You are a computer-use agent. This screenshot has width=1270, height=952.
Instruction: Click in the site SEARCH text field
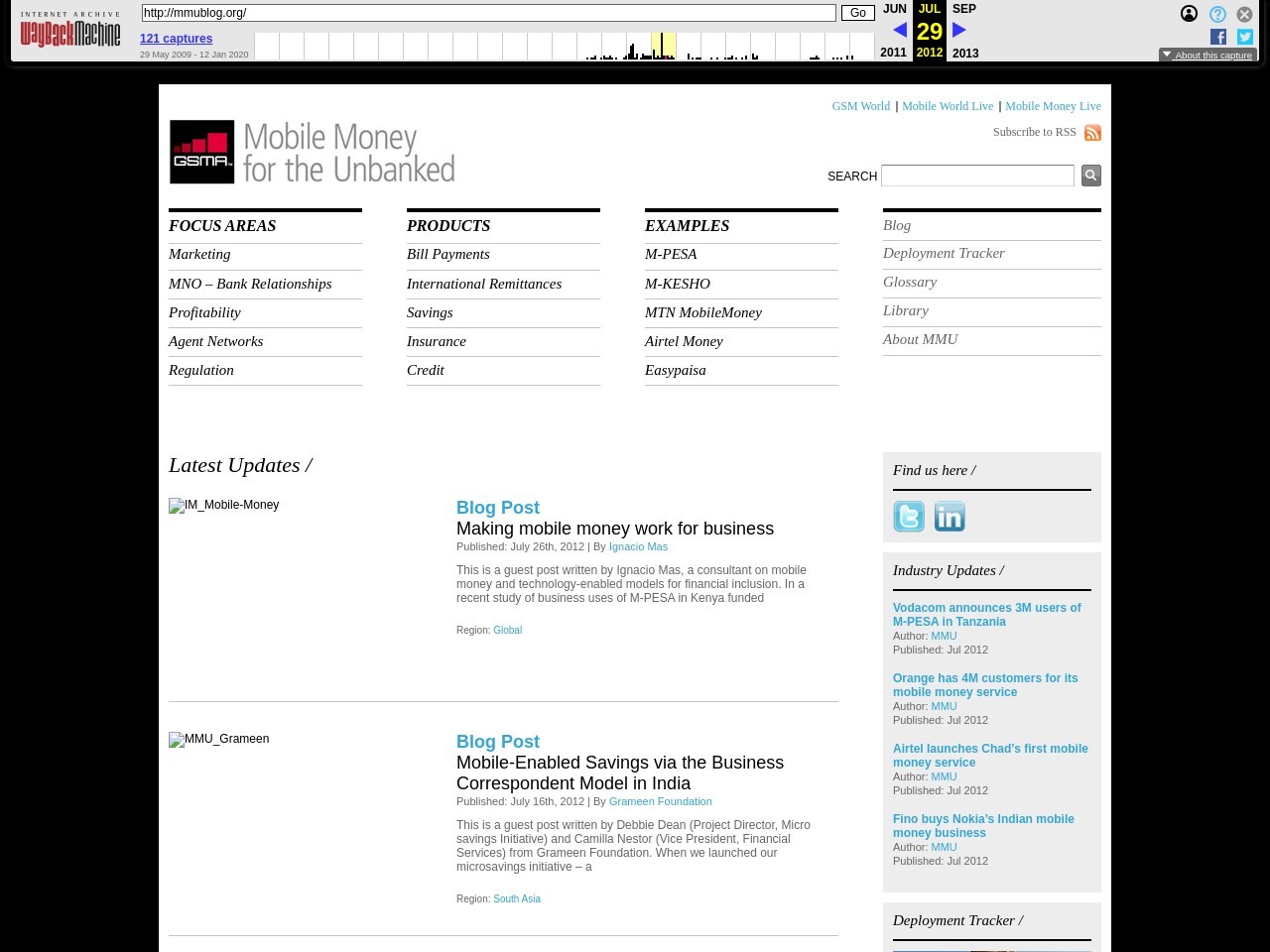pyautogui.click(x=976, y=176)
